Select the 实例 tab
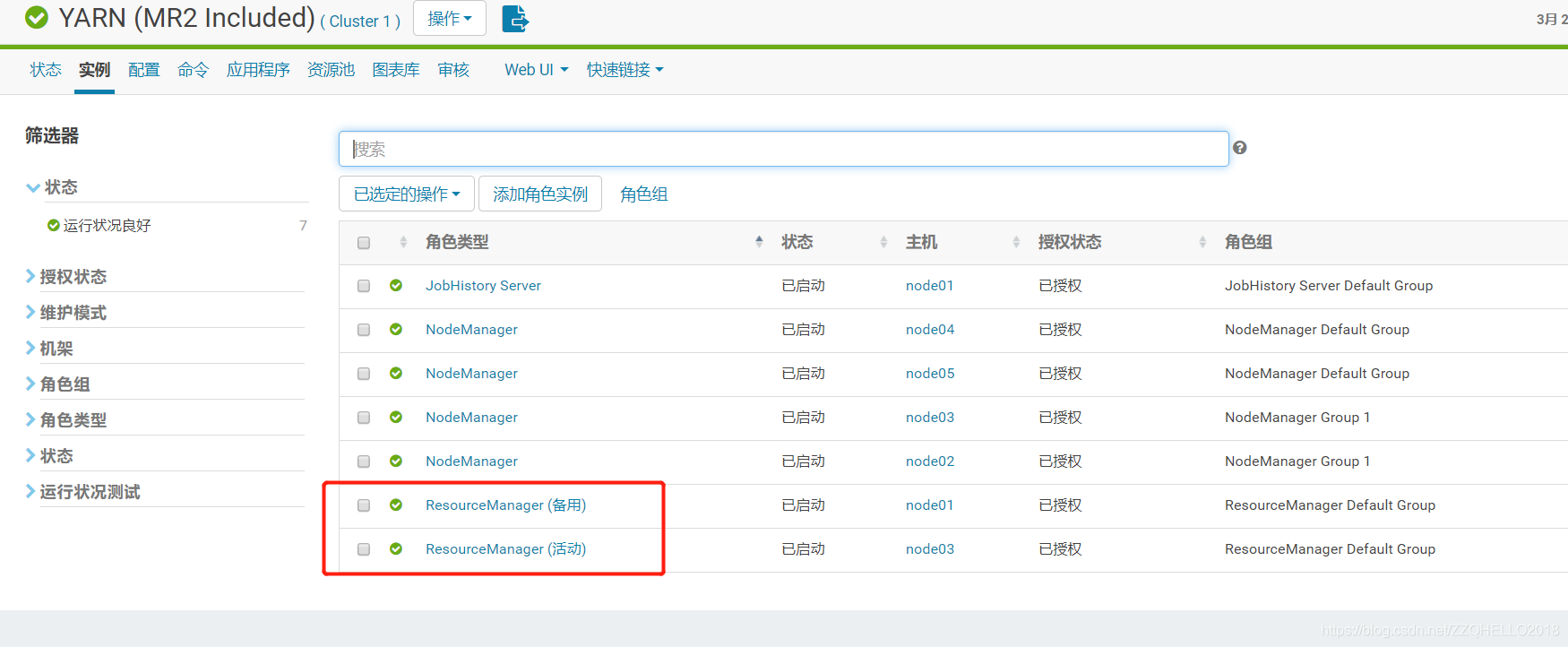 click(94, 69)
